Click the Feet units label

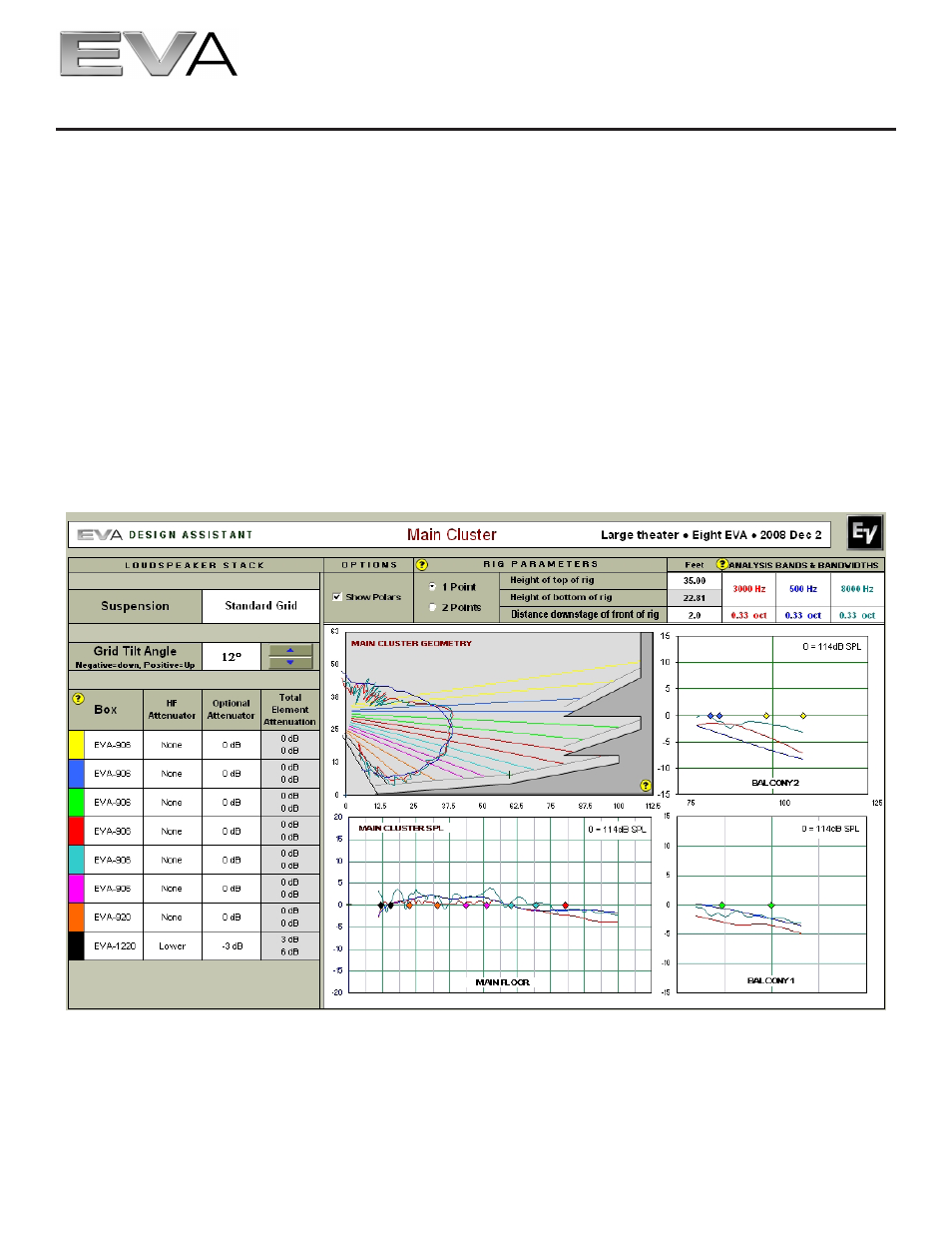point(695,565)
